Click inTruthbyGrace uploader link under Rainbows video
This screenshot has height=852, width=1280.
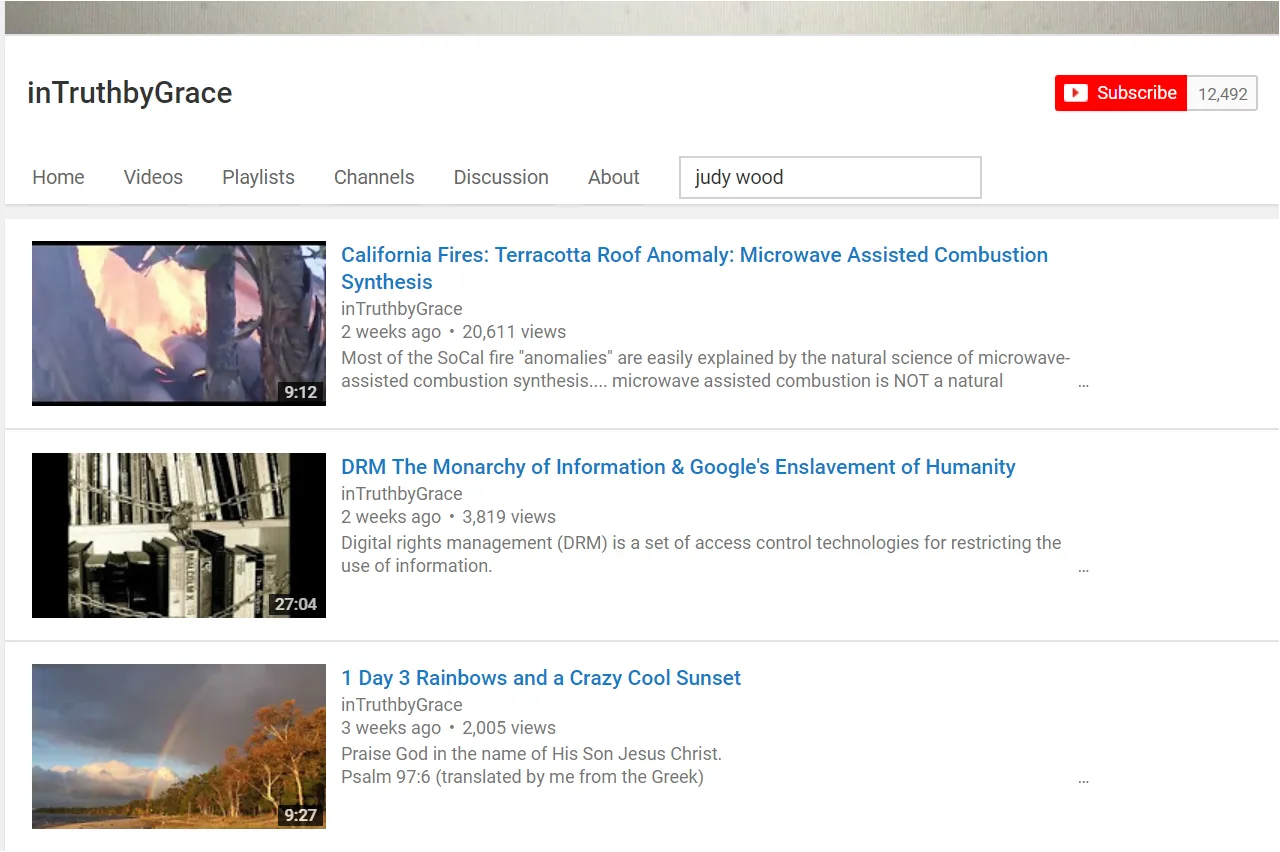pos(402,705)
